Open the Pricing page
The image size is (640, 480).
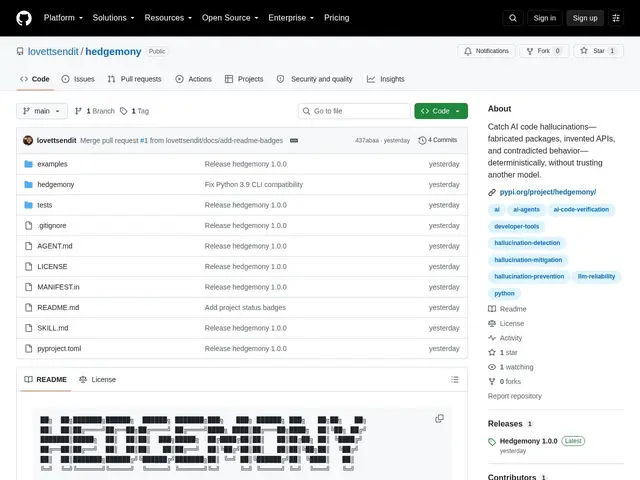pos(337,18)
